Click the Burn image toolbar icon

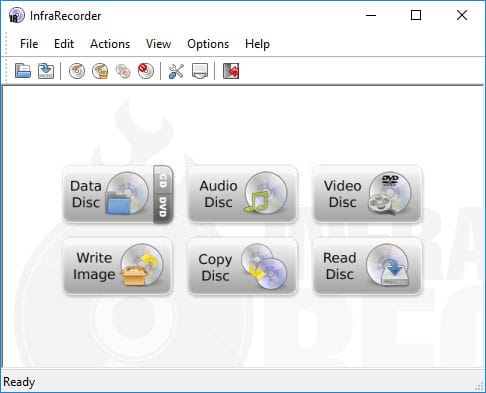pos(100,71)
